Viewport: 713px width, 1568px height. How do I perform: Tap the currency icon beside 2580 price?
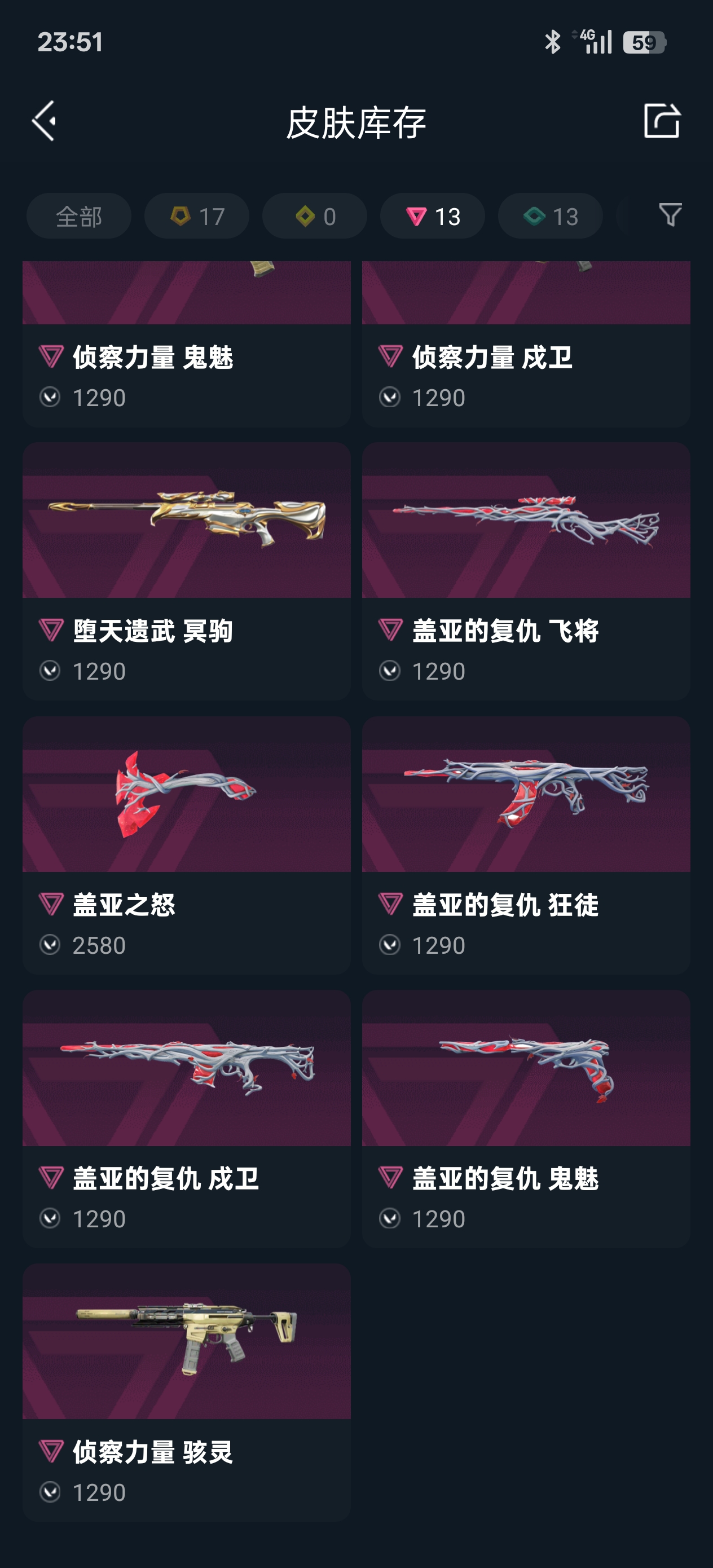(50, 945)
